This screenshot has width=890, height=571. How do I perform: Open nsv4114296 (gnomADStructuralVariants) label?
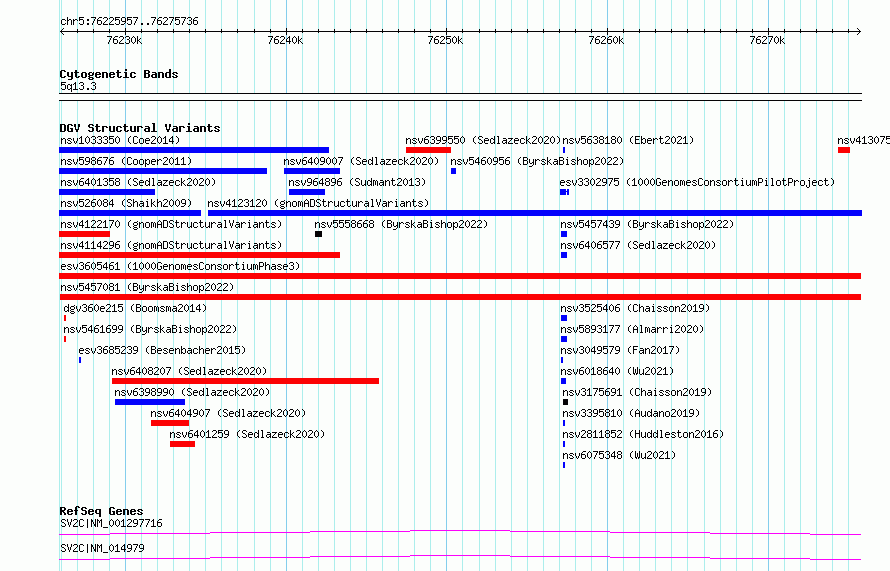tap(171, 245)
